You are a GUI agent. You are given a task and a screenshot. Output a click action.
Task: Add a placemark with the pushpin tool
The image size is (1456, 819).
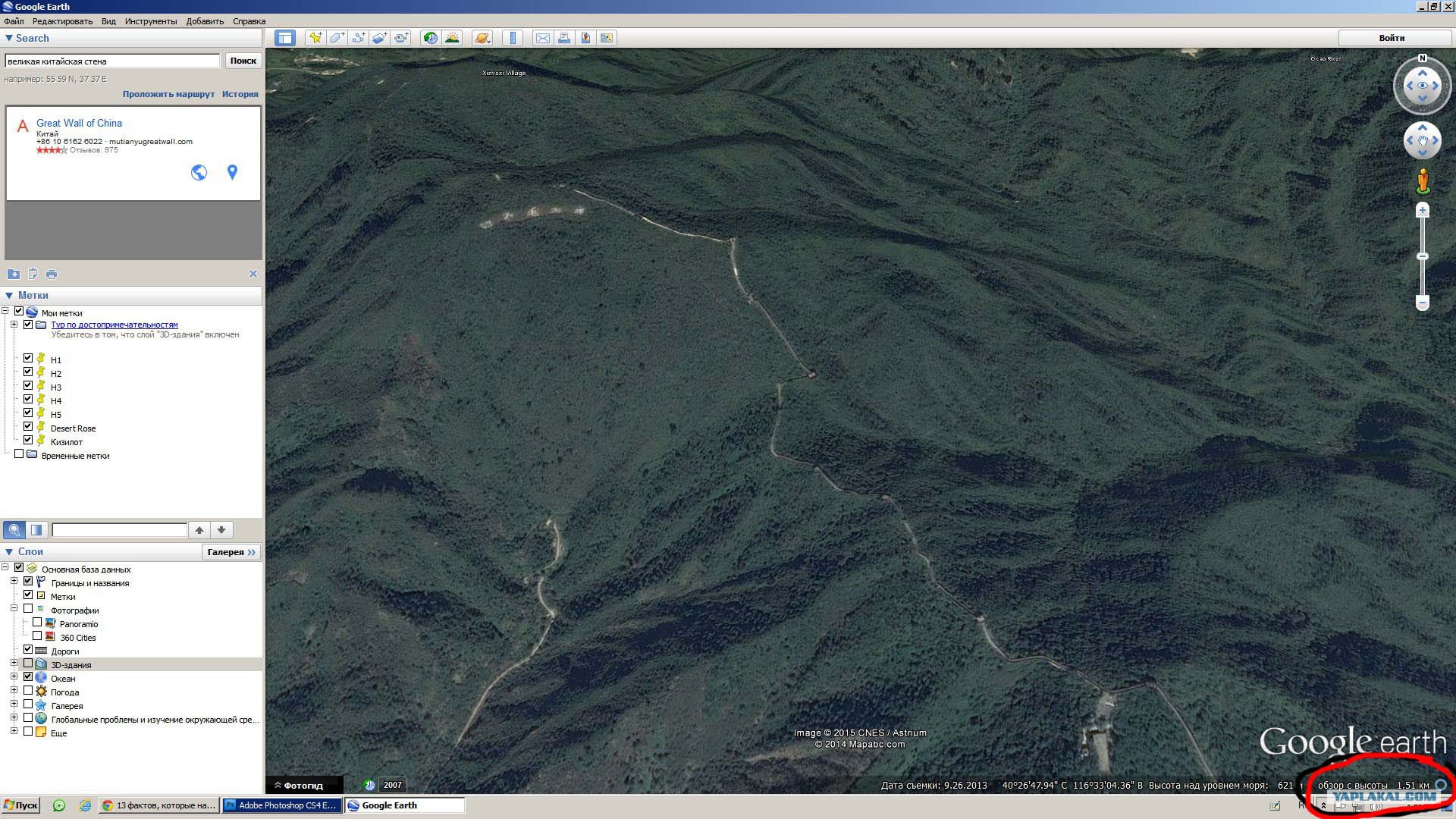coord(315,38)
